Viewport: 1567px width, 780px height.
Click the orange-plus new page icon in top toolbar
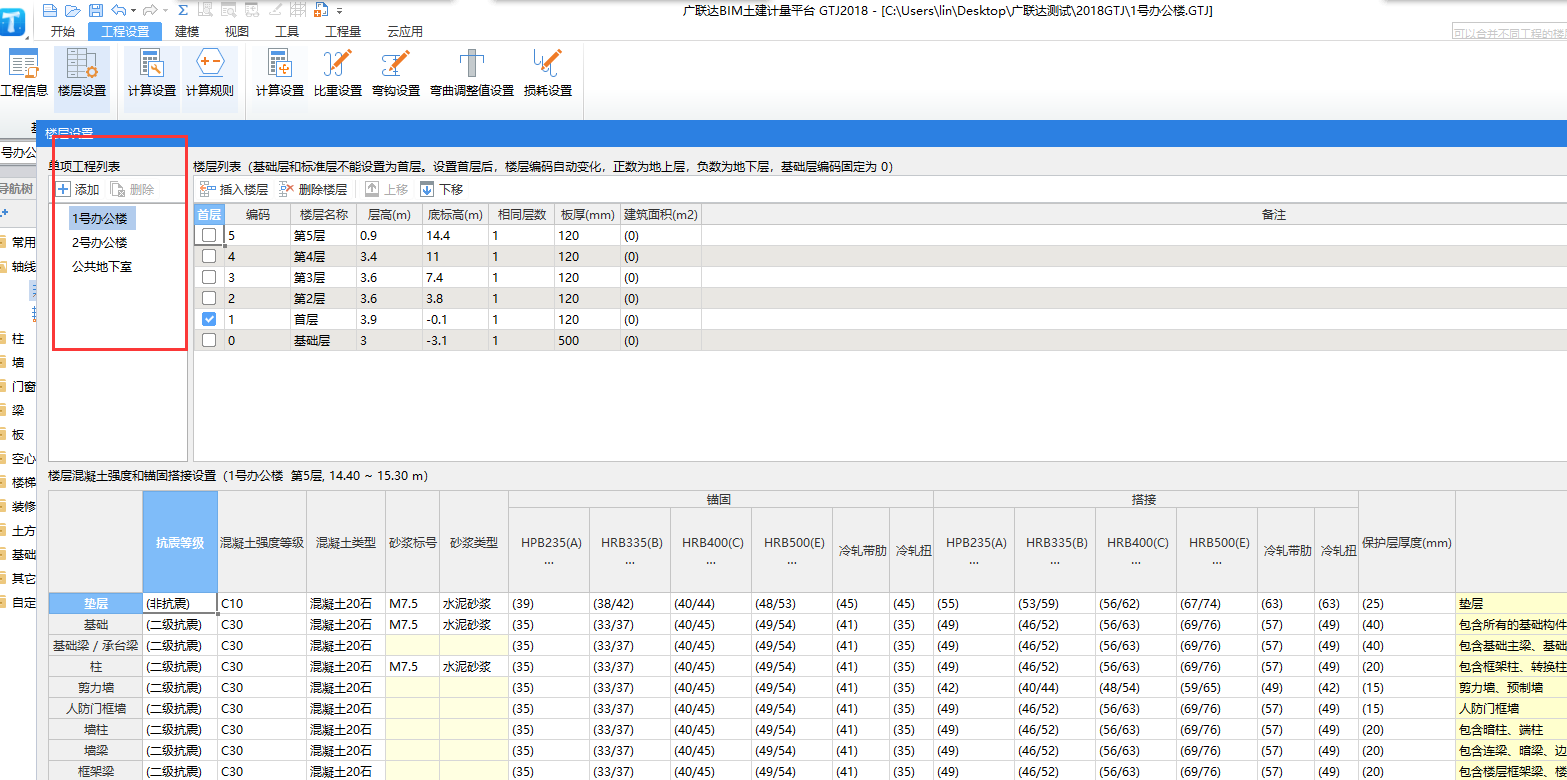[x=321, y=10]
